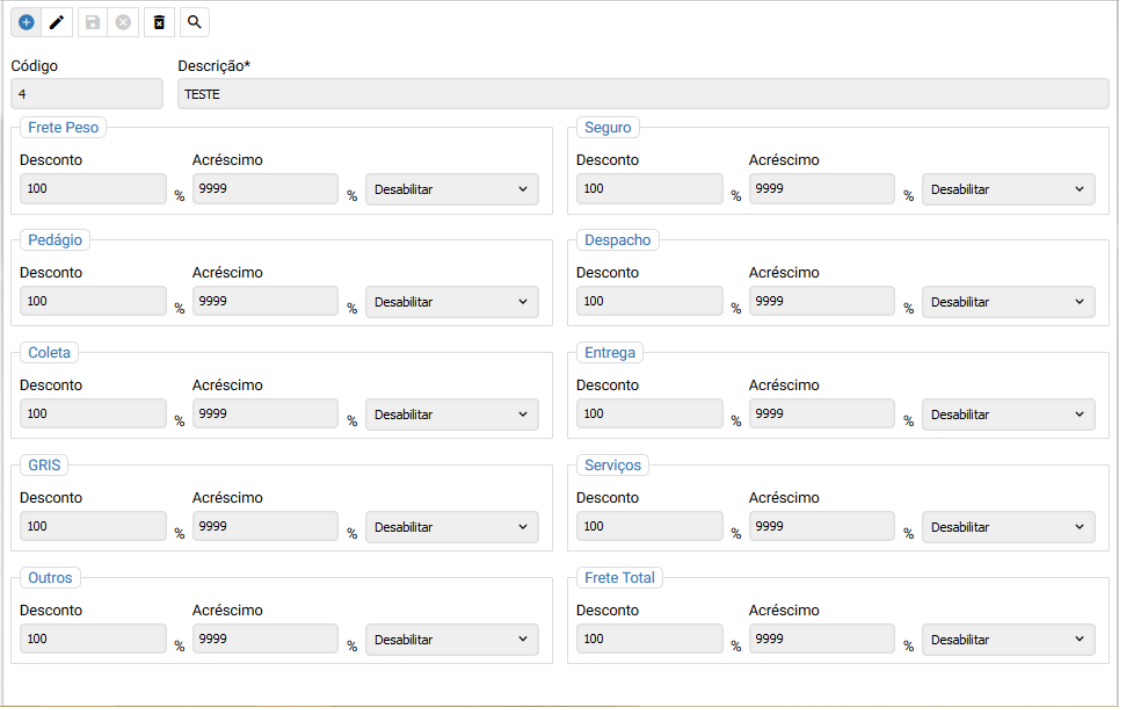
Task: Click the cancel X circle icon
Action: tap(121, 21)
